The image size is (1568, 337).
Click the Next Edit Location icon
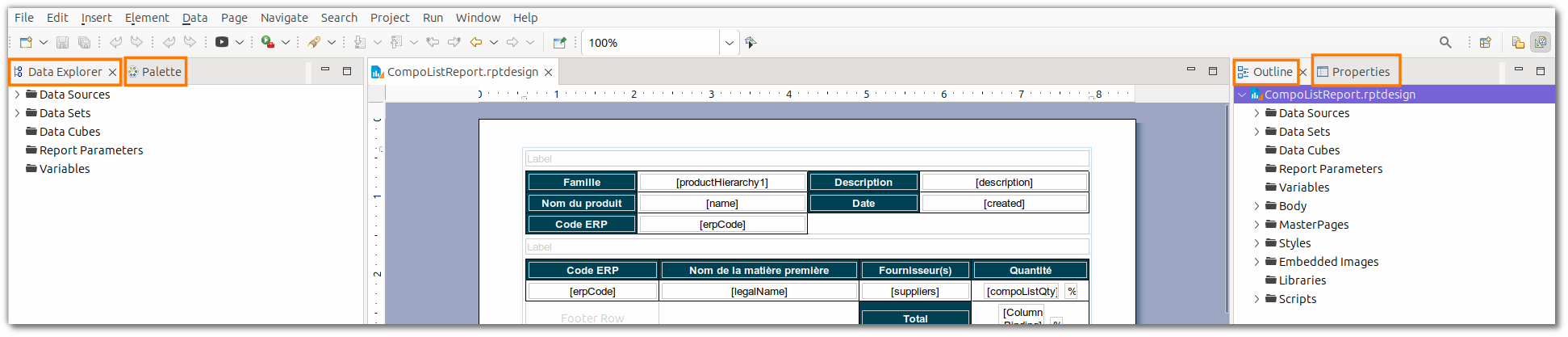coord(454,43)
